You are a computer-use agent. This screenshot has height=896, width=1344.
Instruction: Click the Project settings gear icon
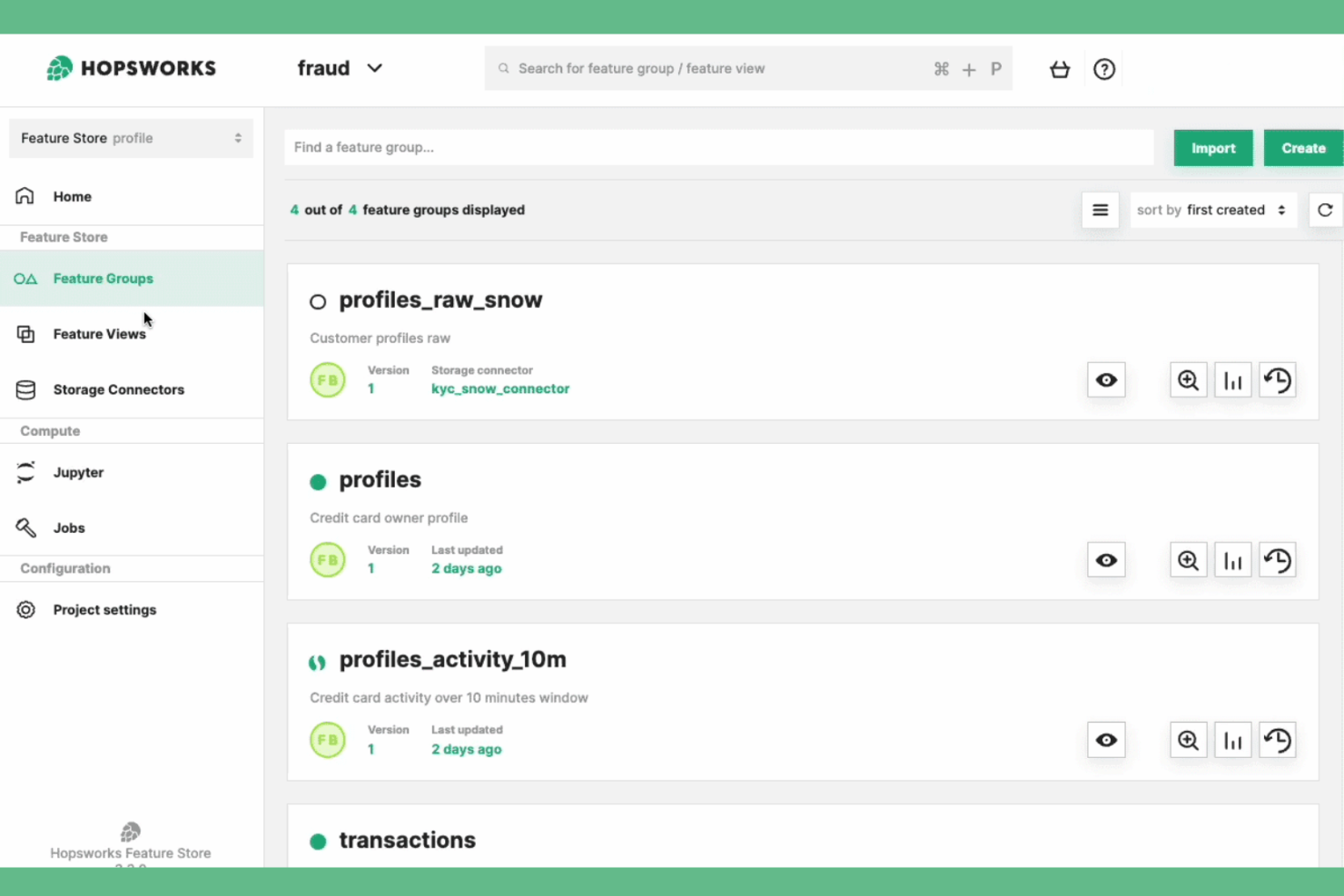pos(25,610)
